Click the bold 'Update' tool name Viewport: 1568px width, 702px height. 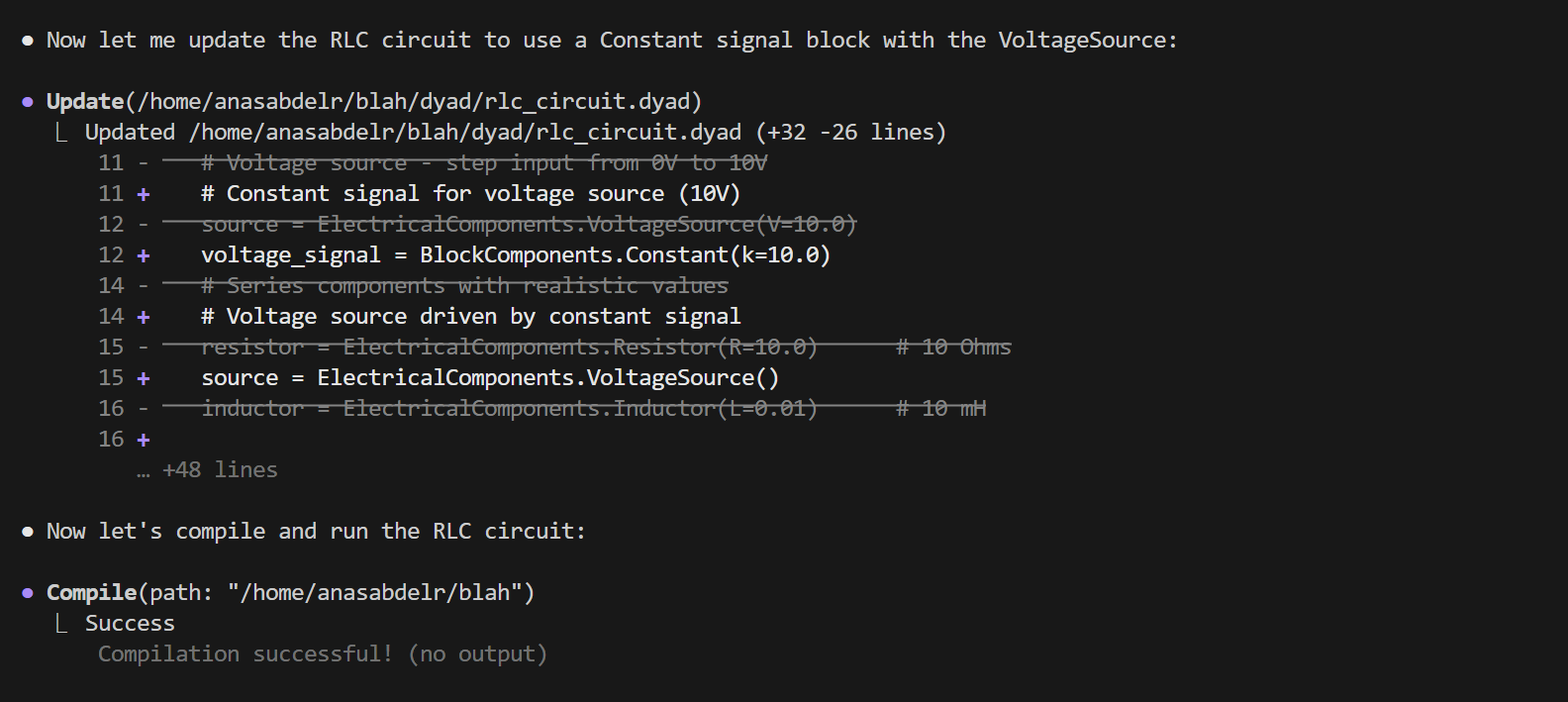coord(85,102)
